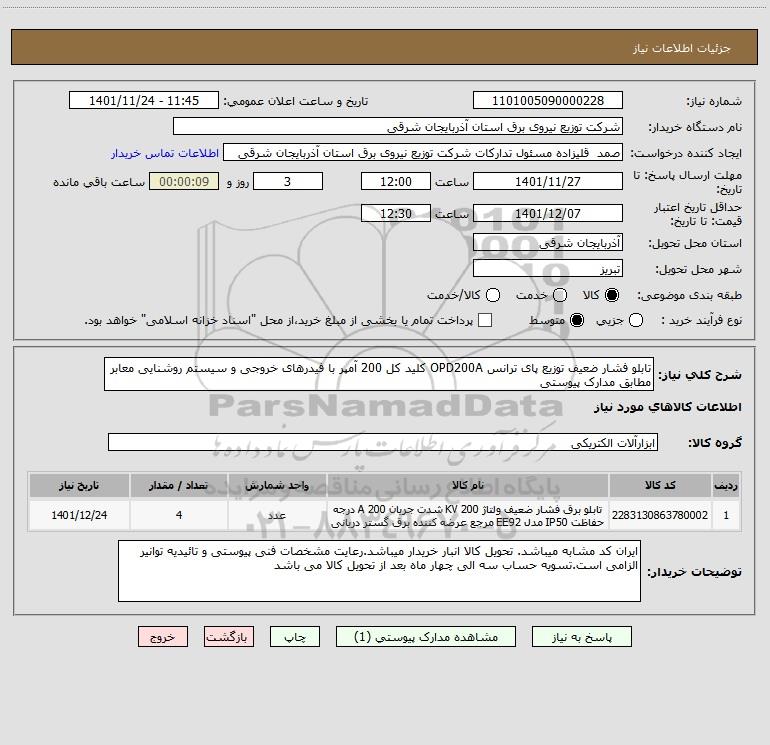Click the response deadline date 1401/11/27
770x745 pixels.
tap(548, 181)
